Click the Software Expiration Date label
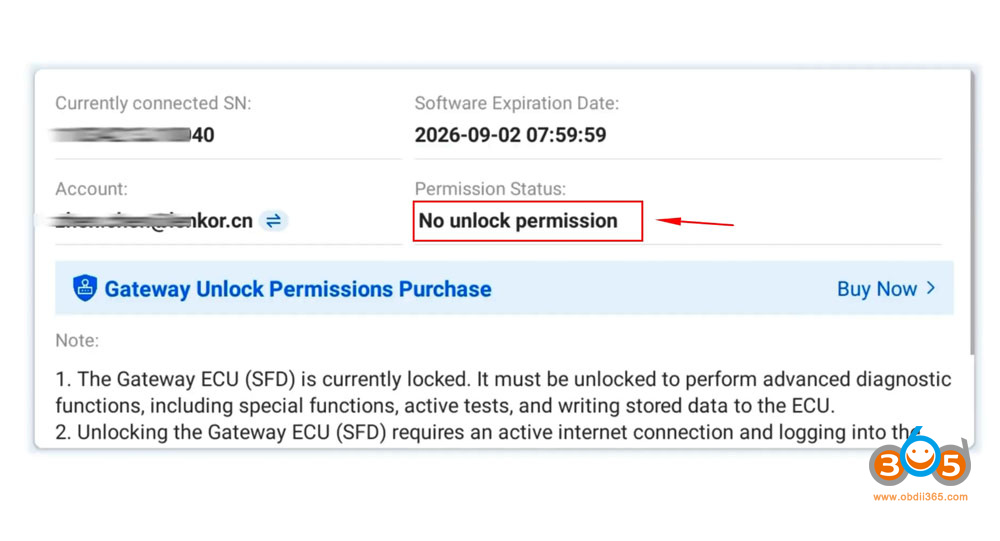The image size is (1000, 541). pyautogui.click(x=516, y=103)
